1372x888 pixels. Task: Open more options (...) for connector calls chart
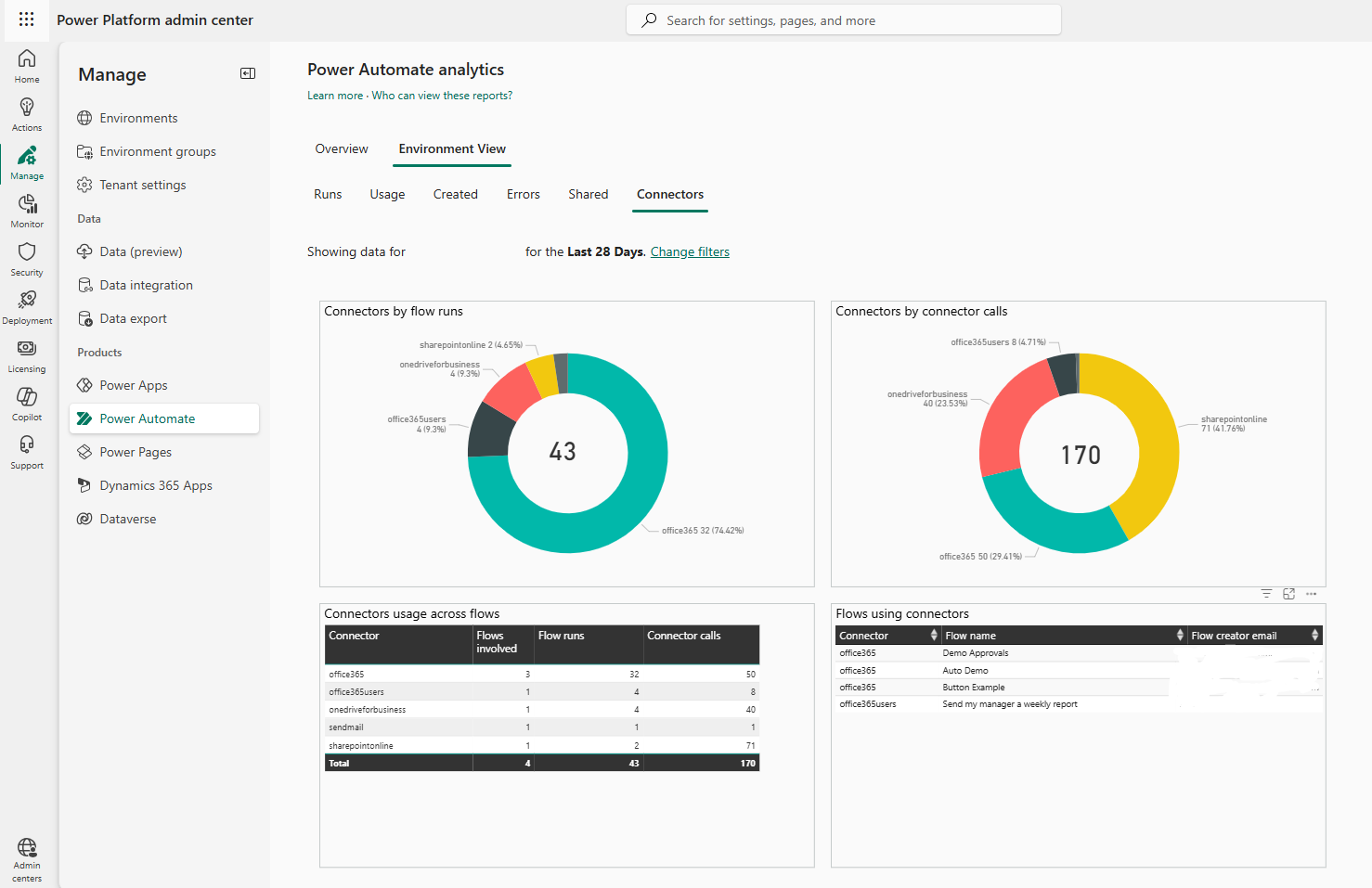1311,593
